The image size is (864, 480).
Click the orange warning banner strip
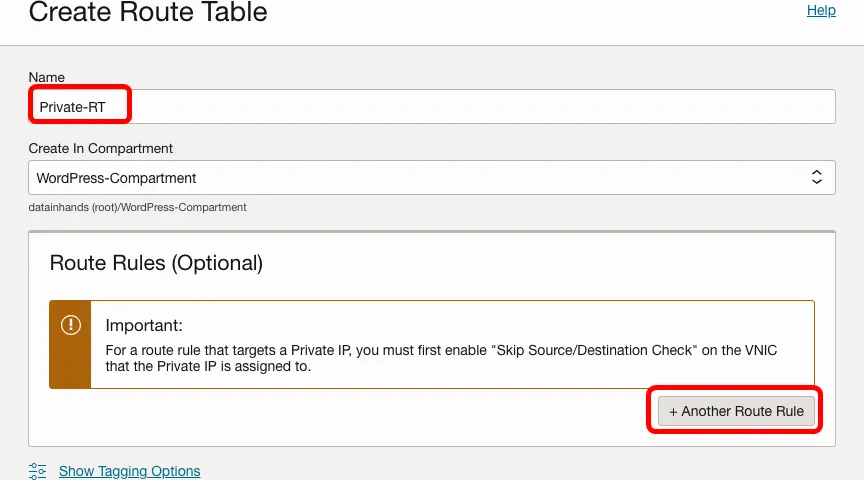70,365
